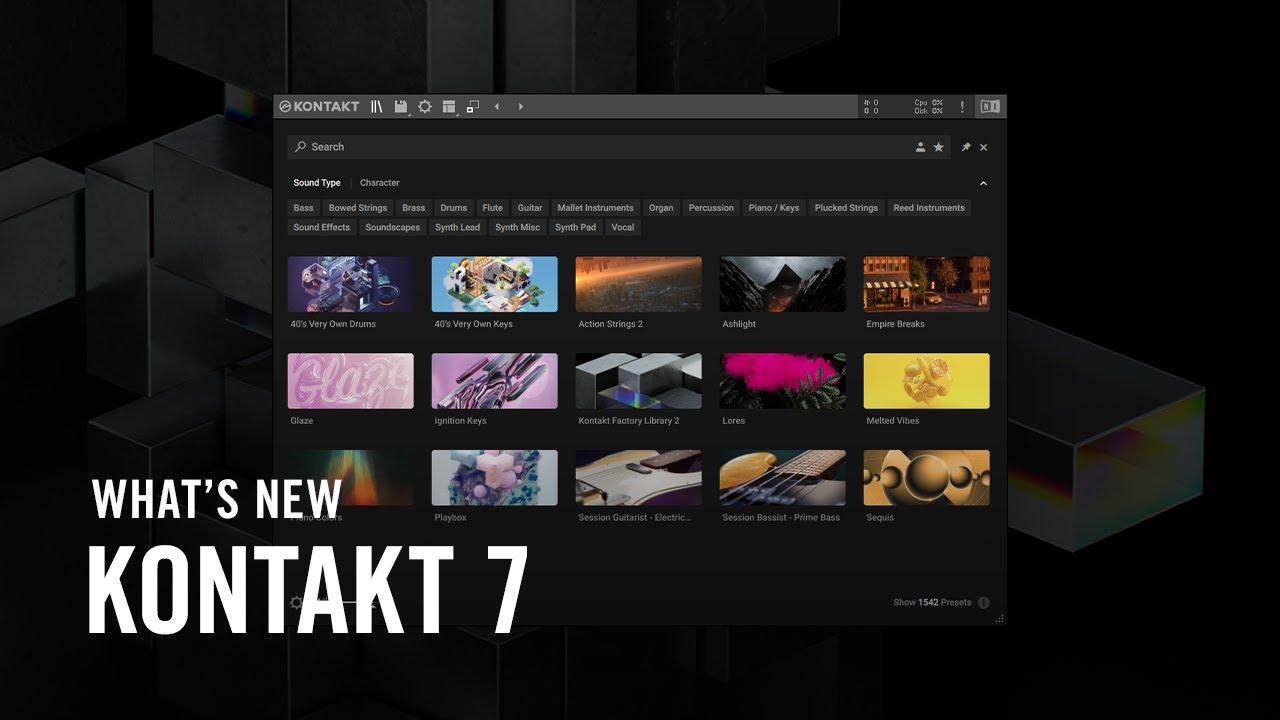Switch to minimized view with small window icon

(x=472, y=106)
